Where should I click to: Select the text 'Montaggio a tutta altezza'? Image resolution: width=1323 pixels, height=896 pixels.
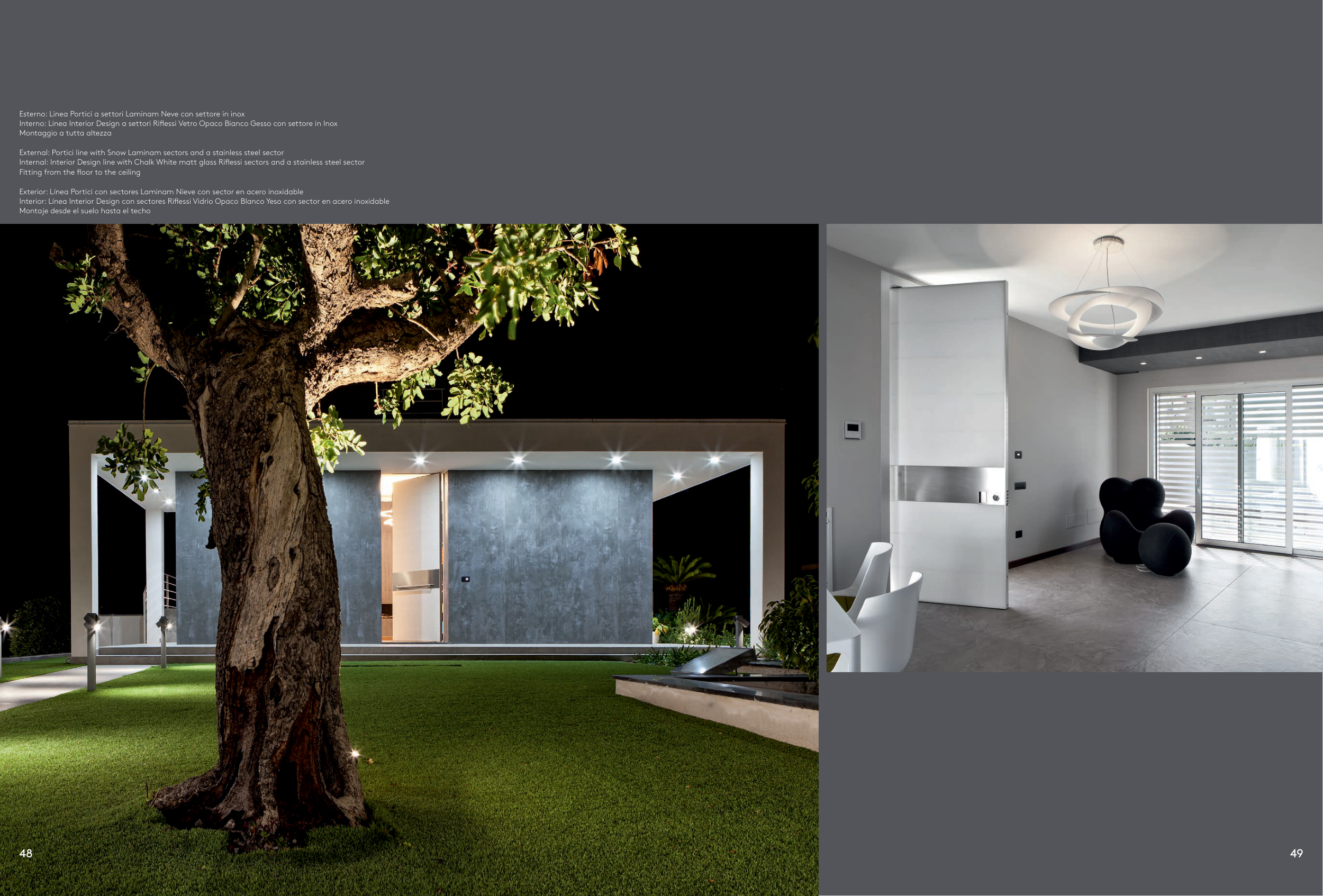[66, 133]
